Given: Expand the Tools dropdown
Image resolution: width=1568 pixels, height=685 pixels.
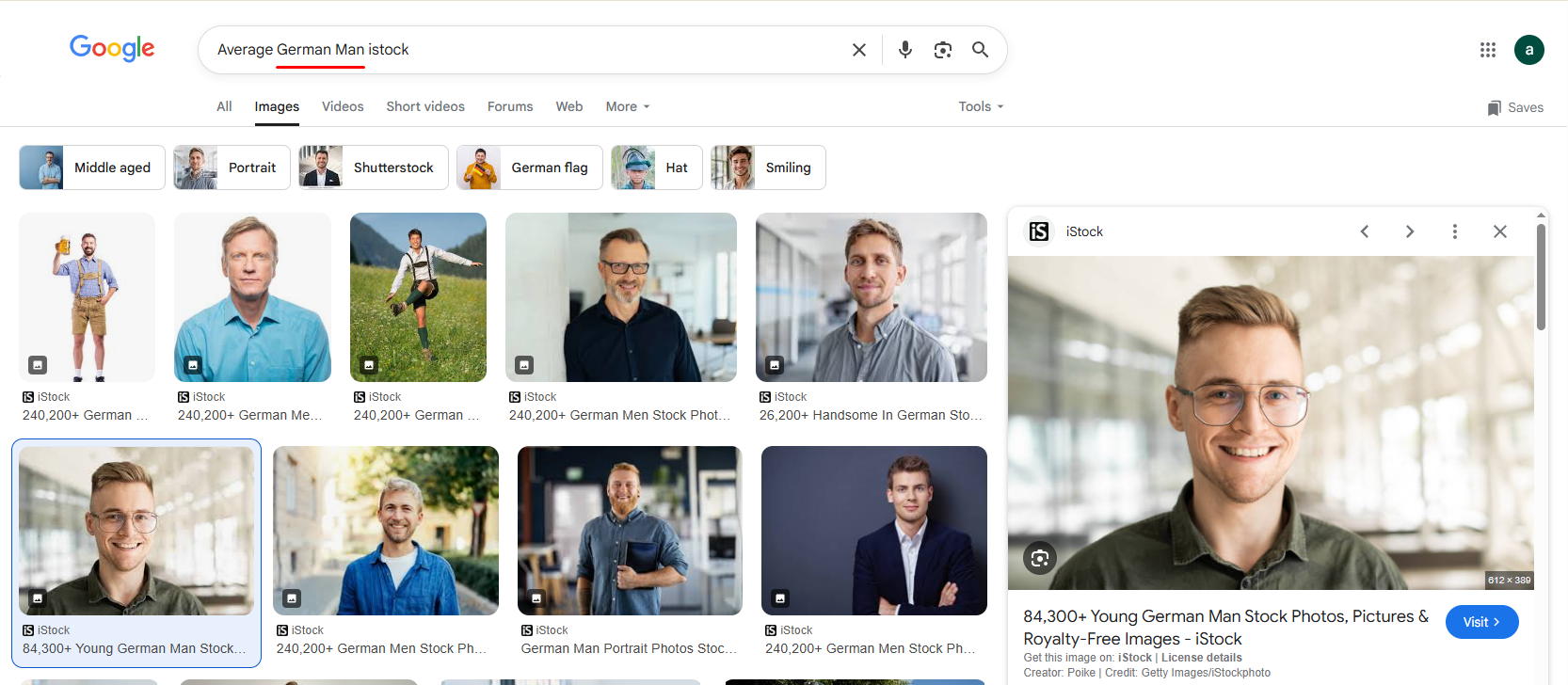Looking at the screenshot, I should click(981, 106).
